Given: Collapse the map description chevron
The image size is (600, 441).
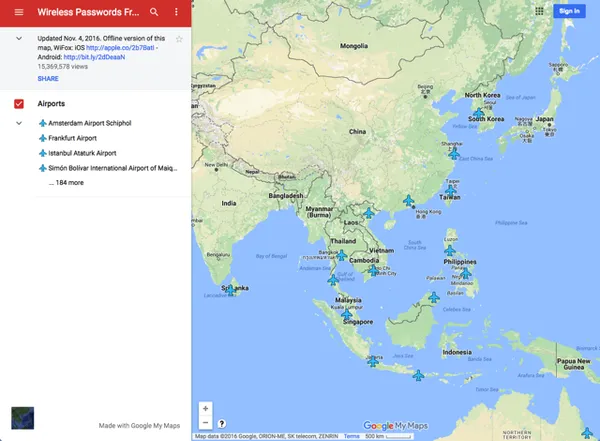Looking at the screenshot, I should pos(19,38).
